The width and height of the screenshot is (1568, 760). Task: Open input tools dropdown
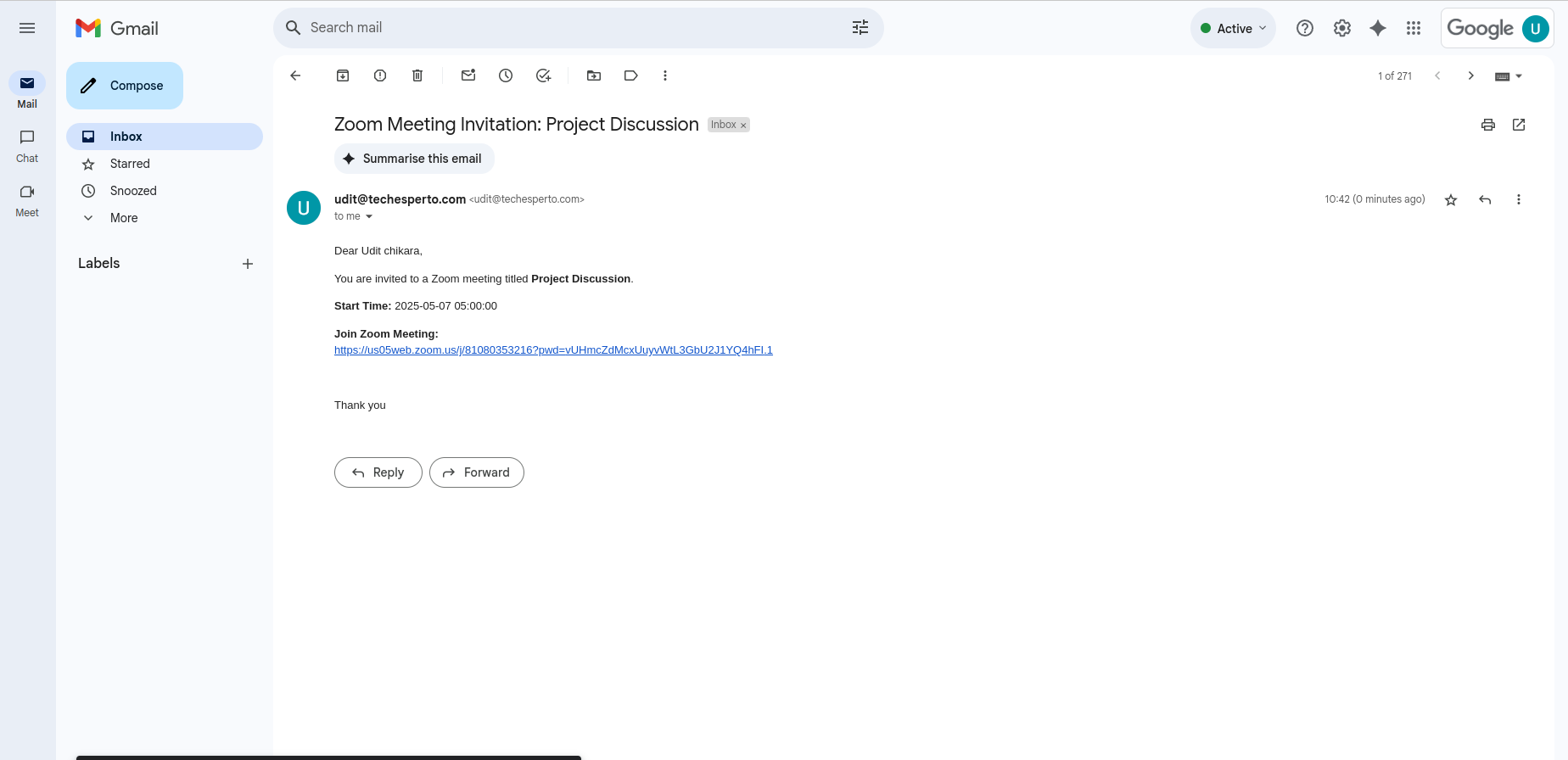click(1509, 76)
